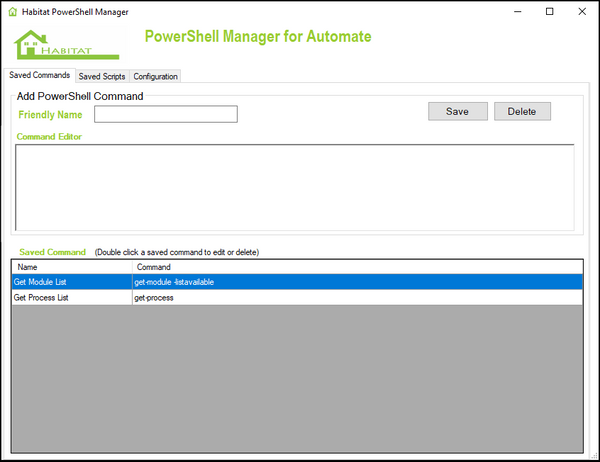Viewport: 600px width, 462px height.
Task: Maximize the Habitat PowerShell Manager window
Action: (x=549, y=11)
